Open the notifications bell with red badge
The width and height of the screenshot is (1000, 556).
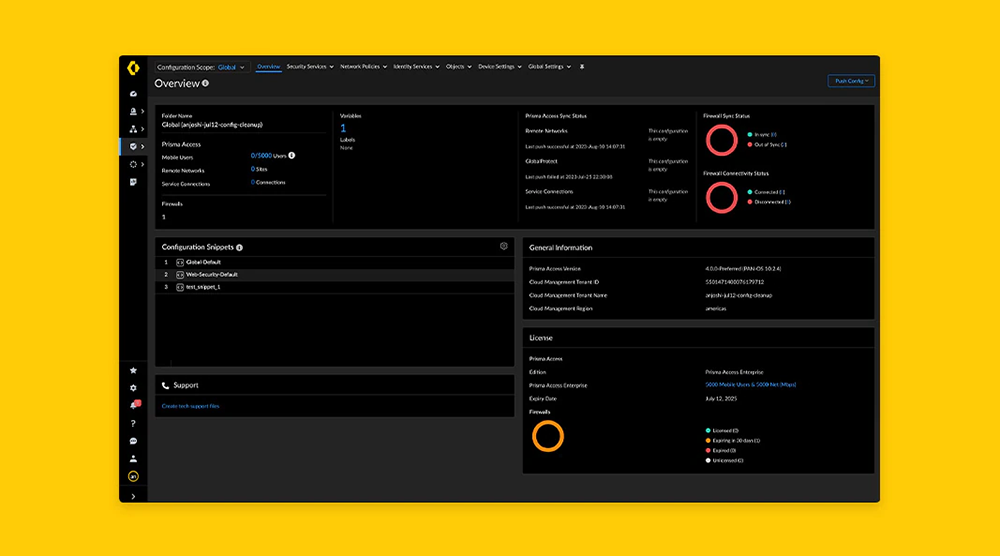(x=134, y=405)
